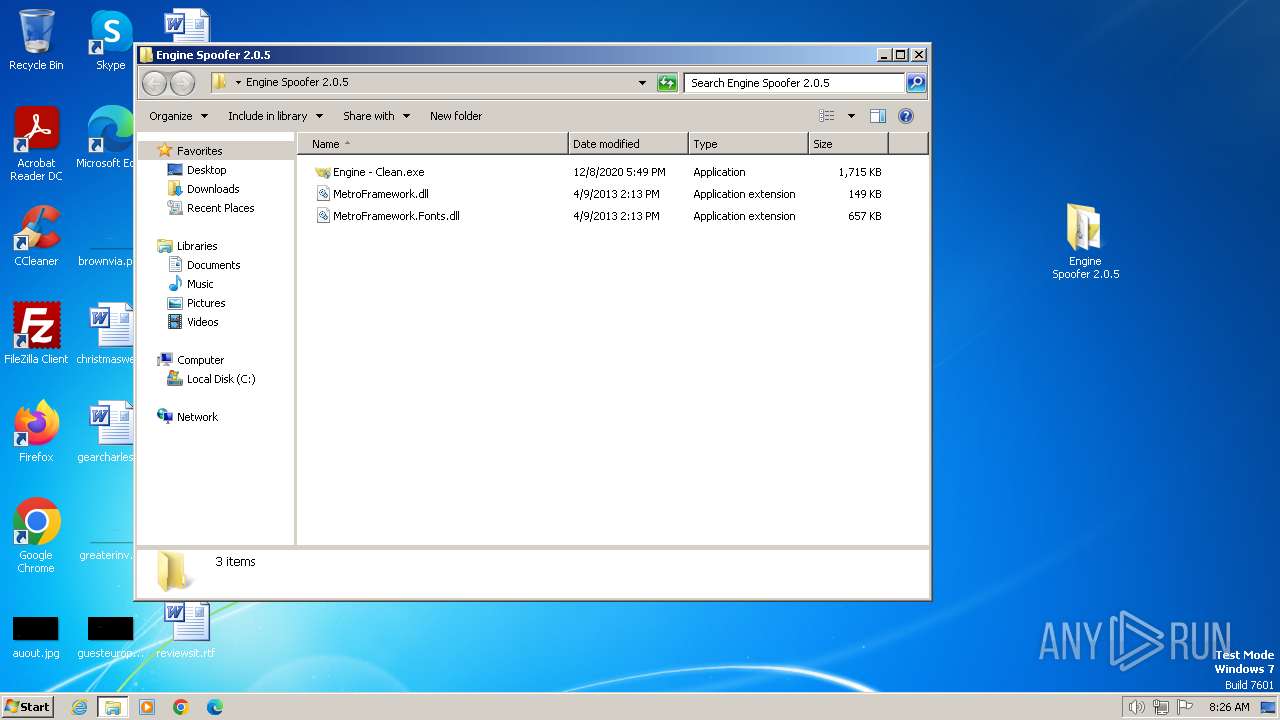Click the search magnifier icon
The width and height of the screenshot is (1280, 720).
point(916,83)
